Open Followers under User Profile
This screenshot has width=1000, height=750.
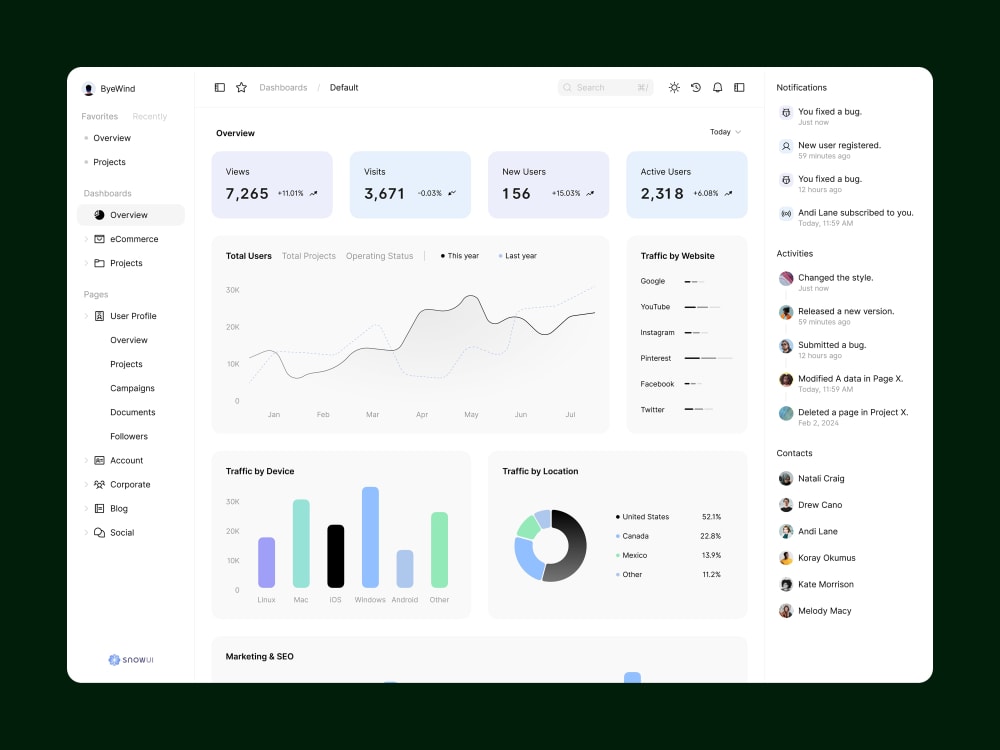129,436
